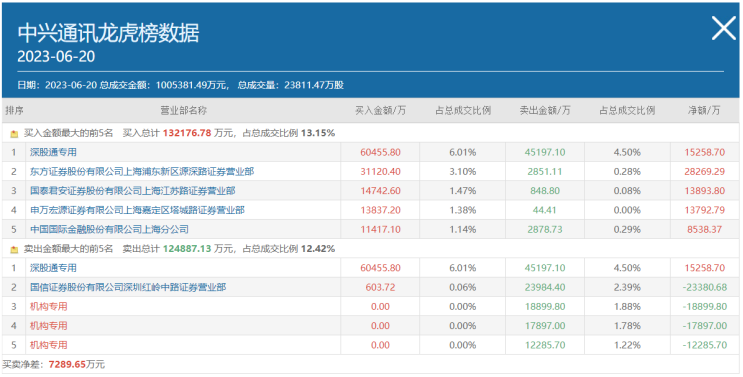The image size is (743, 377).
Task: Open 深股通专用 in the sell list
Action: point(53,268)
